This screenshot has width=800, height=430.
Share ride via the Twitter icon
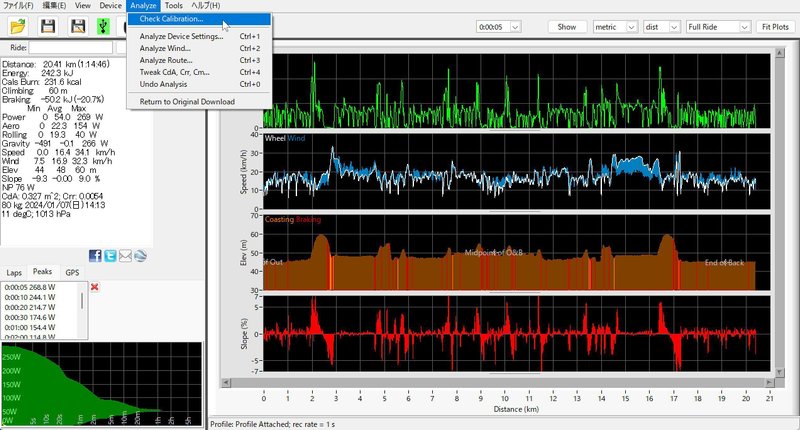click(x=110, y=256)
